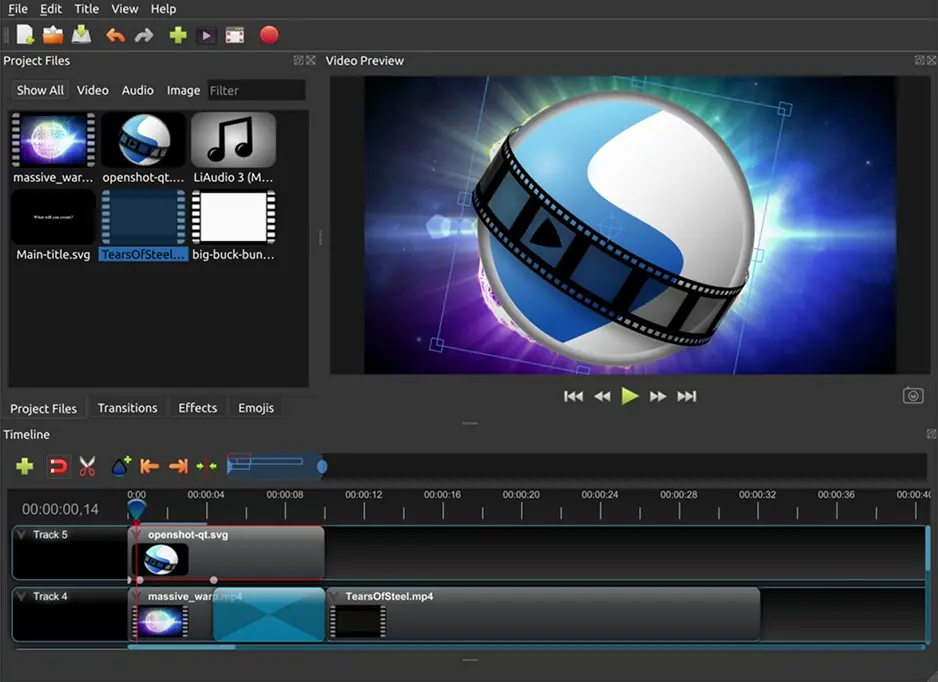Click the blue playhead marker on the ruler
Image resolution: width=938 pixels, height=682 pixels.
[136, 509]
